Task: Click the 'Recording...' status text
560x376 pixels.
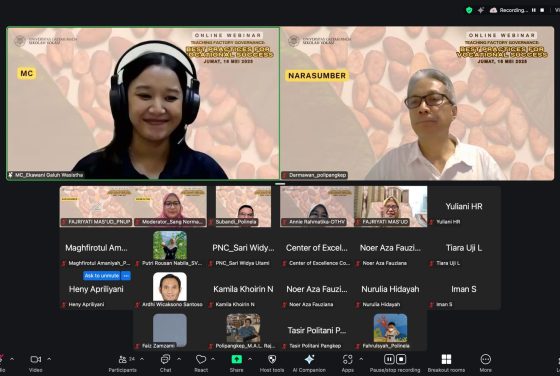Action: (514, 10)
